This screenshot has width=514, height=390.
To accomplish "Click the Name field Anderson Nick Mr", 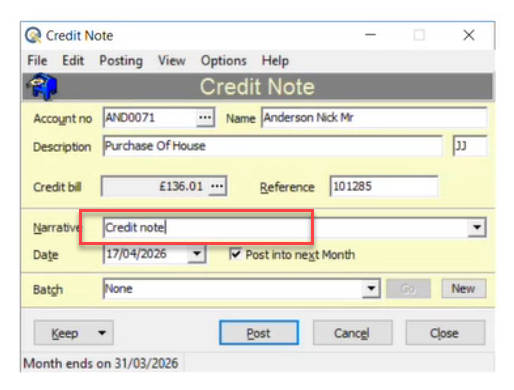I will tap(374, 118).
